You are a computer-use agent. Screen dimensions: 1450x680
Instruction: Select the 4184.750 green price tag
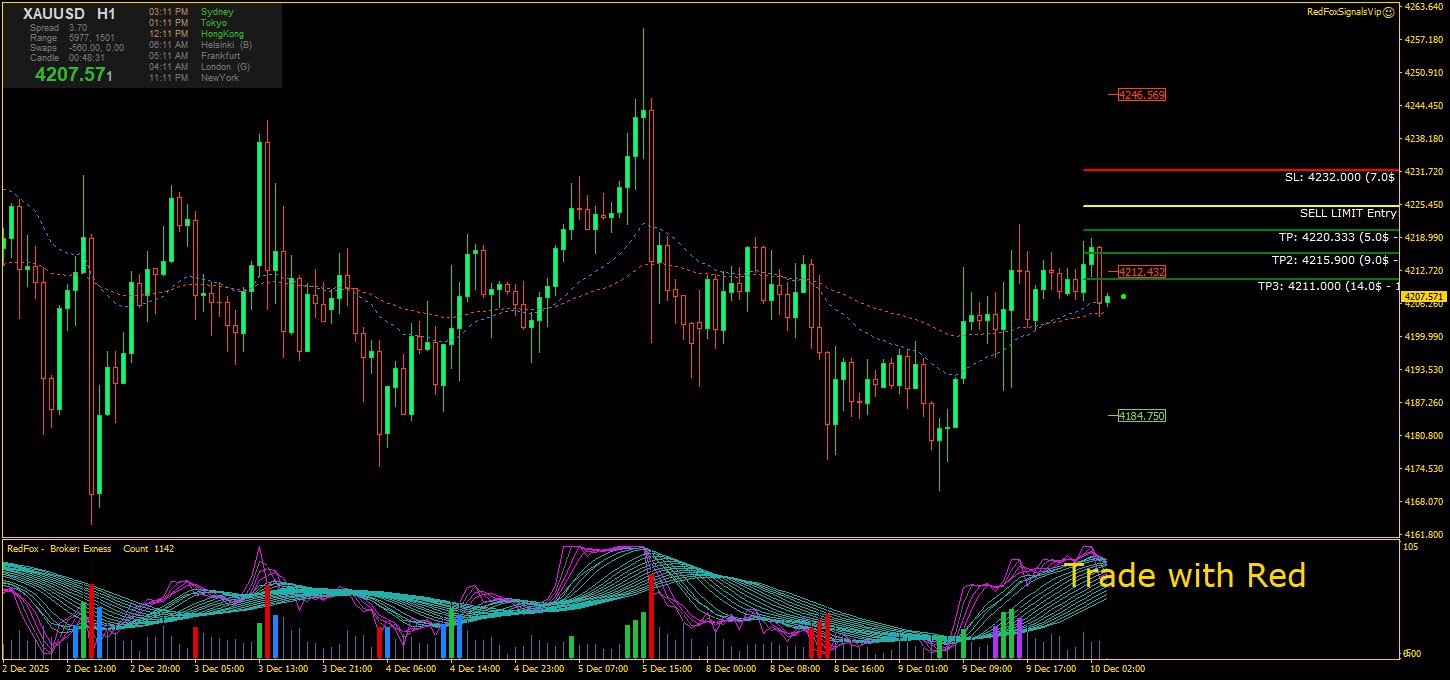(x=1142, y=415)
